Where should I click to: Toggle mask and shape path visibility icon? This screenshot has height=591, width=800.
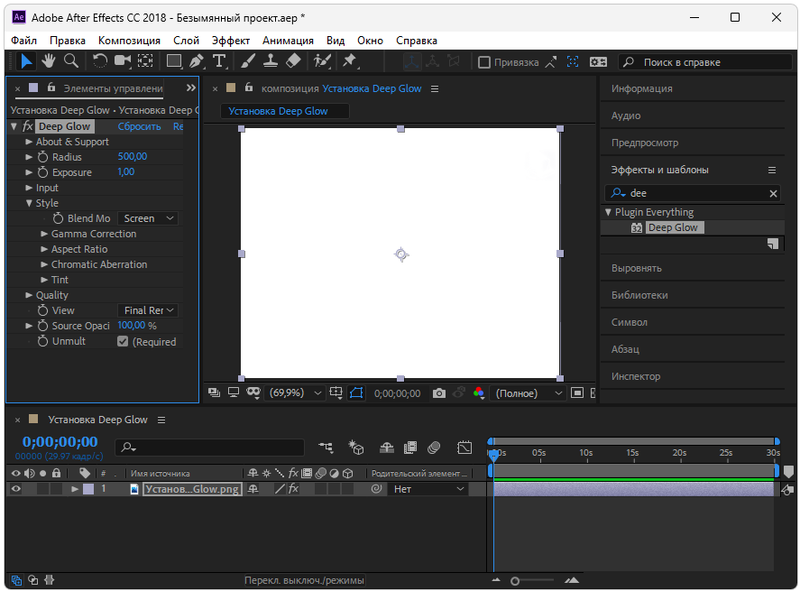click(x=356, y=393)
